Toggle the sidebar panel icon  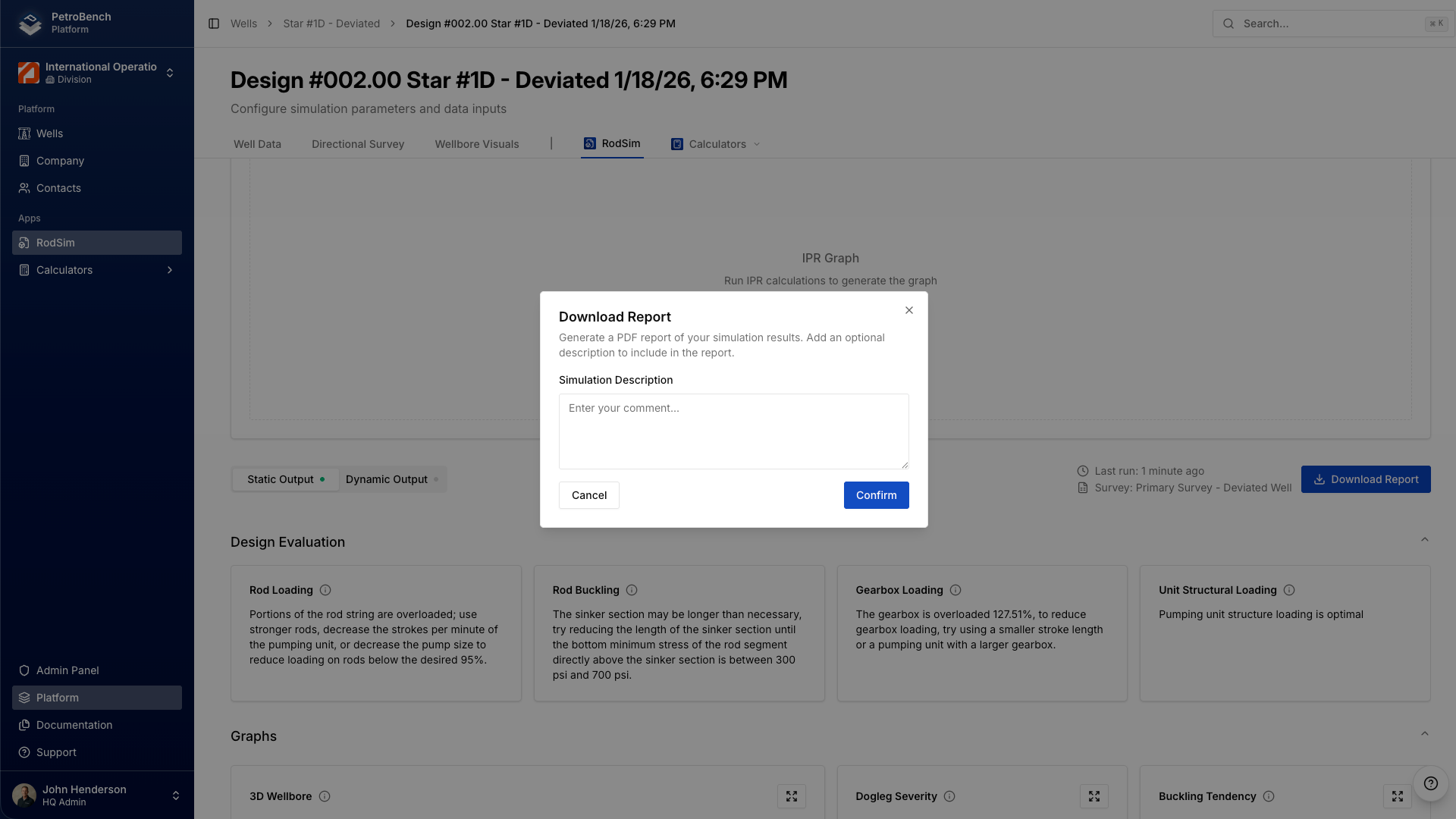coord(214,24)
